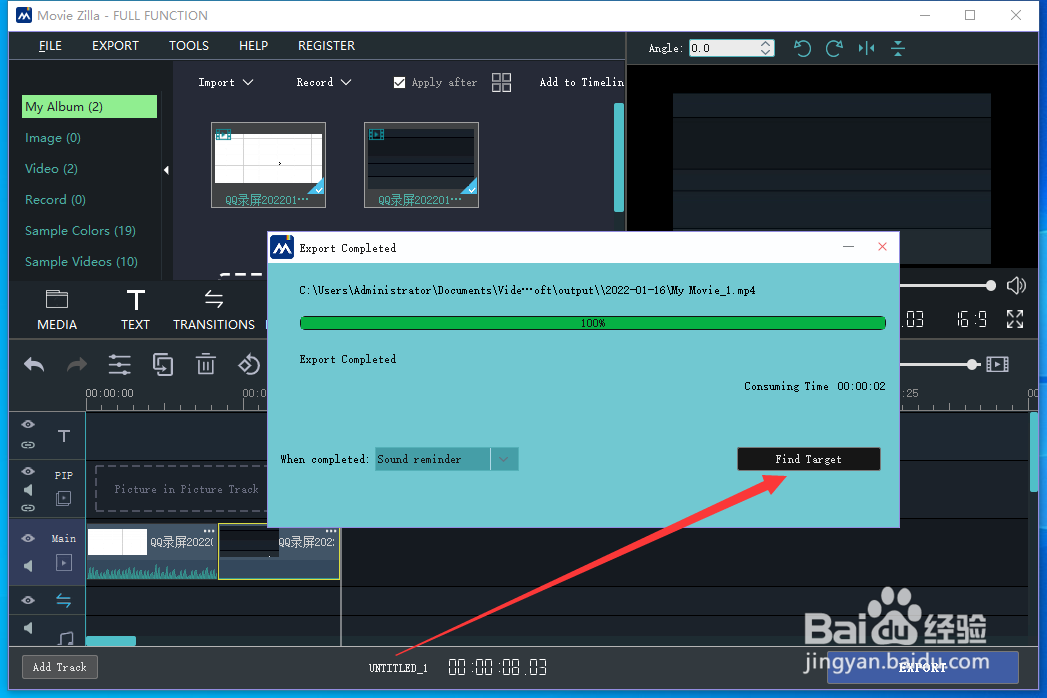Minimize the Export Completed dialog
This screenshot has height=698, width=1047.
[848, 247]
